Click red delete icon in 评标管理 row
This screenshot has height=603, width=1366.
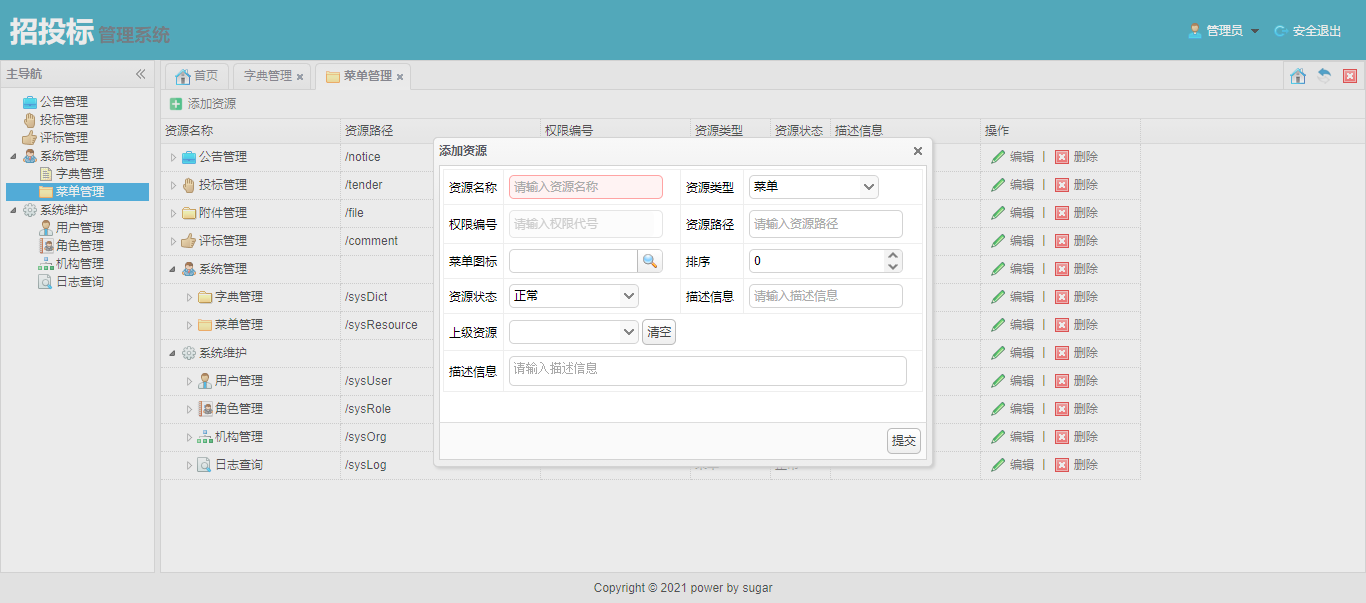click(1062, 241)
